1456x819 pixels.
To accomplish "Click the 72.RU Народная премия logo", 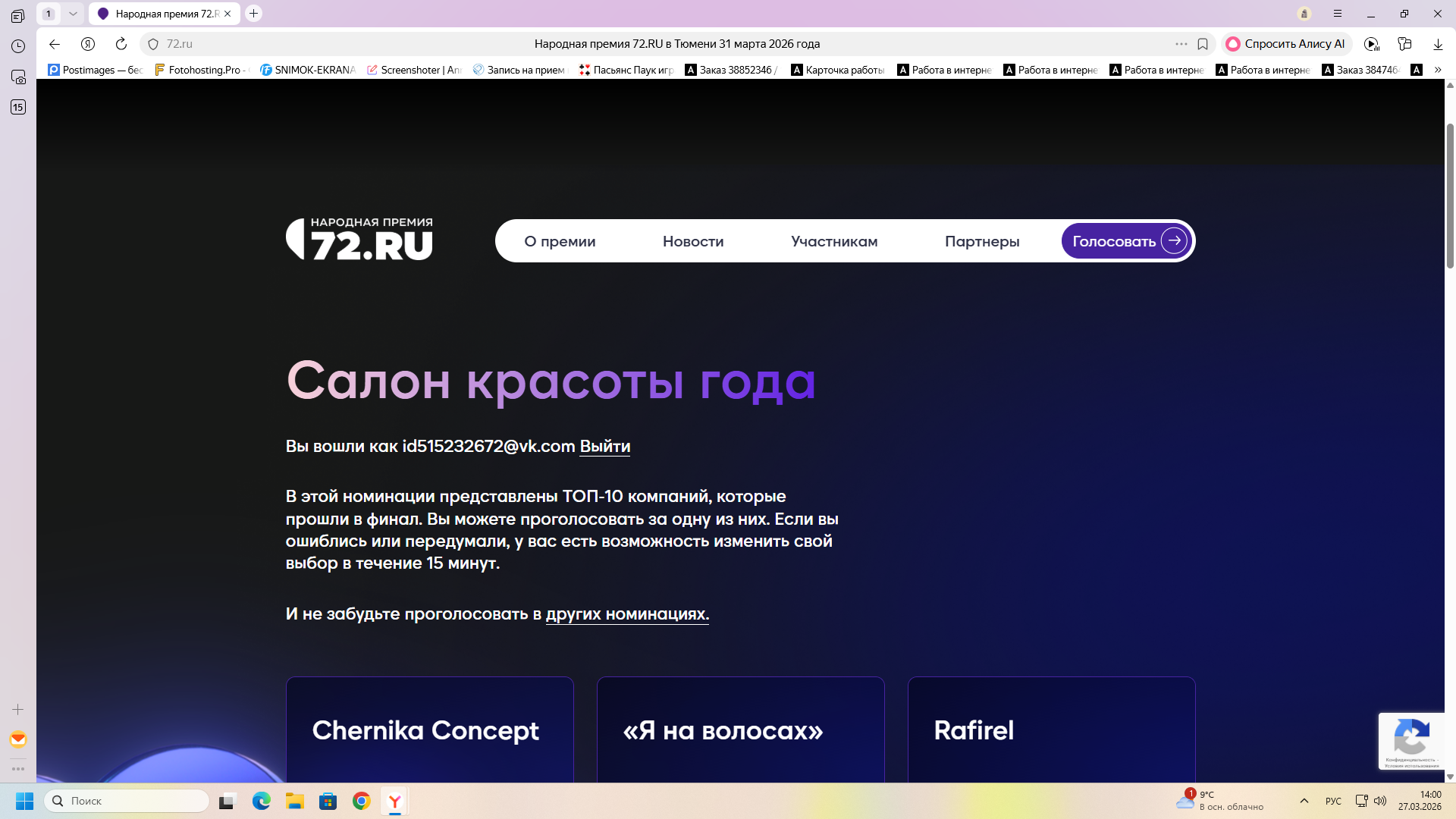I will (359, 240).
